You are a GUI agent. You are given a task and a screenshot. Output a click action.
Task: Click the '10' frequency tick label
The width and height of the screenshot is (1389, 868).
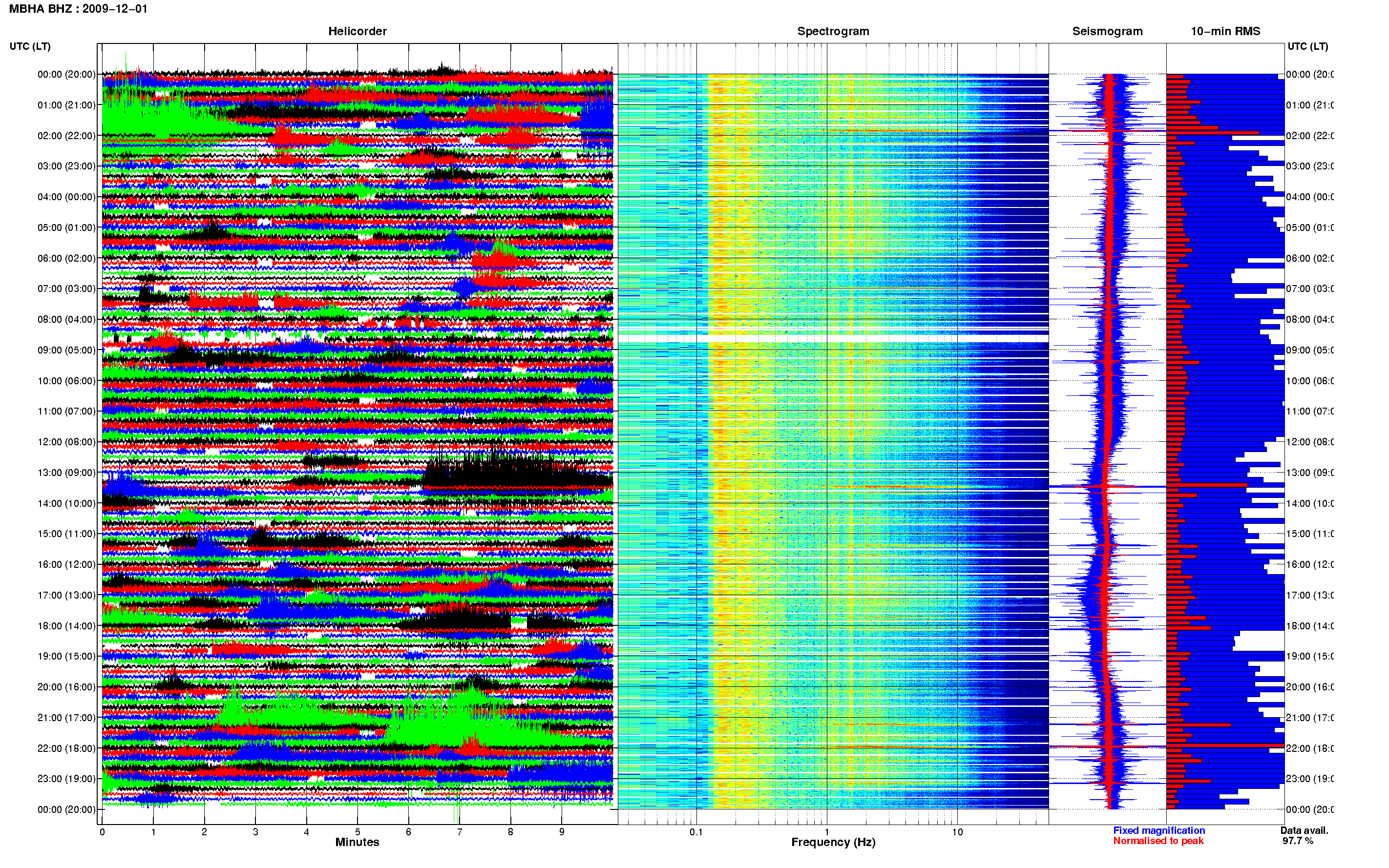(x=957, y=832)
